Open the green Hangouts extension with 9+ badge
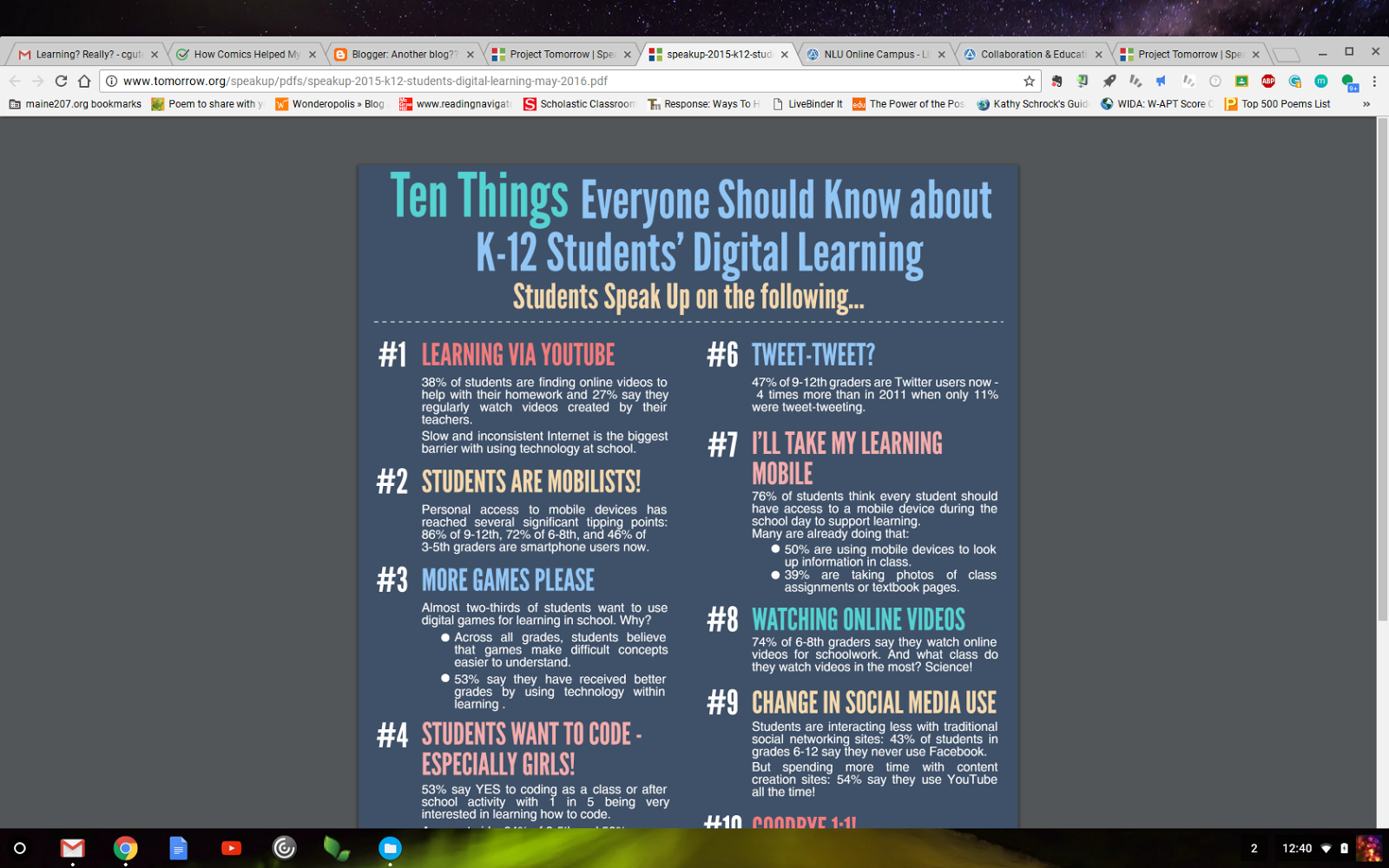 tap(1348, 82)
